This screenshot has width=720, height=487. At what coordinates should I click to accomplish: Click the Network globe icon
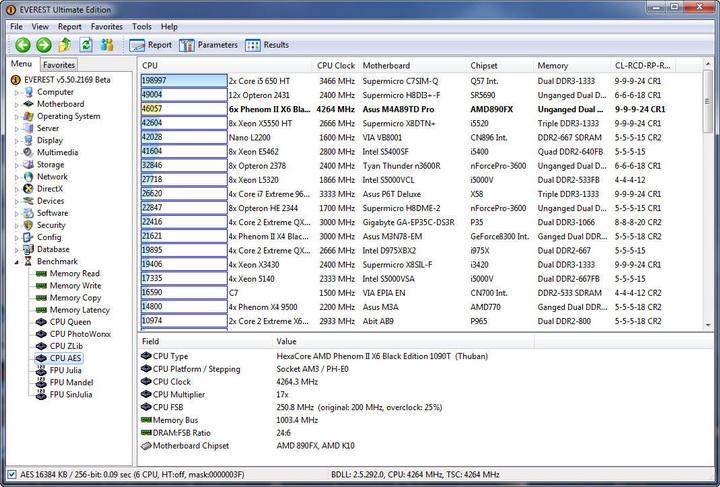pos(28,177)
